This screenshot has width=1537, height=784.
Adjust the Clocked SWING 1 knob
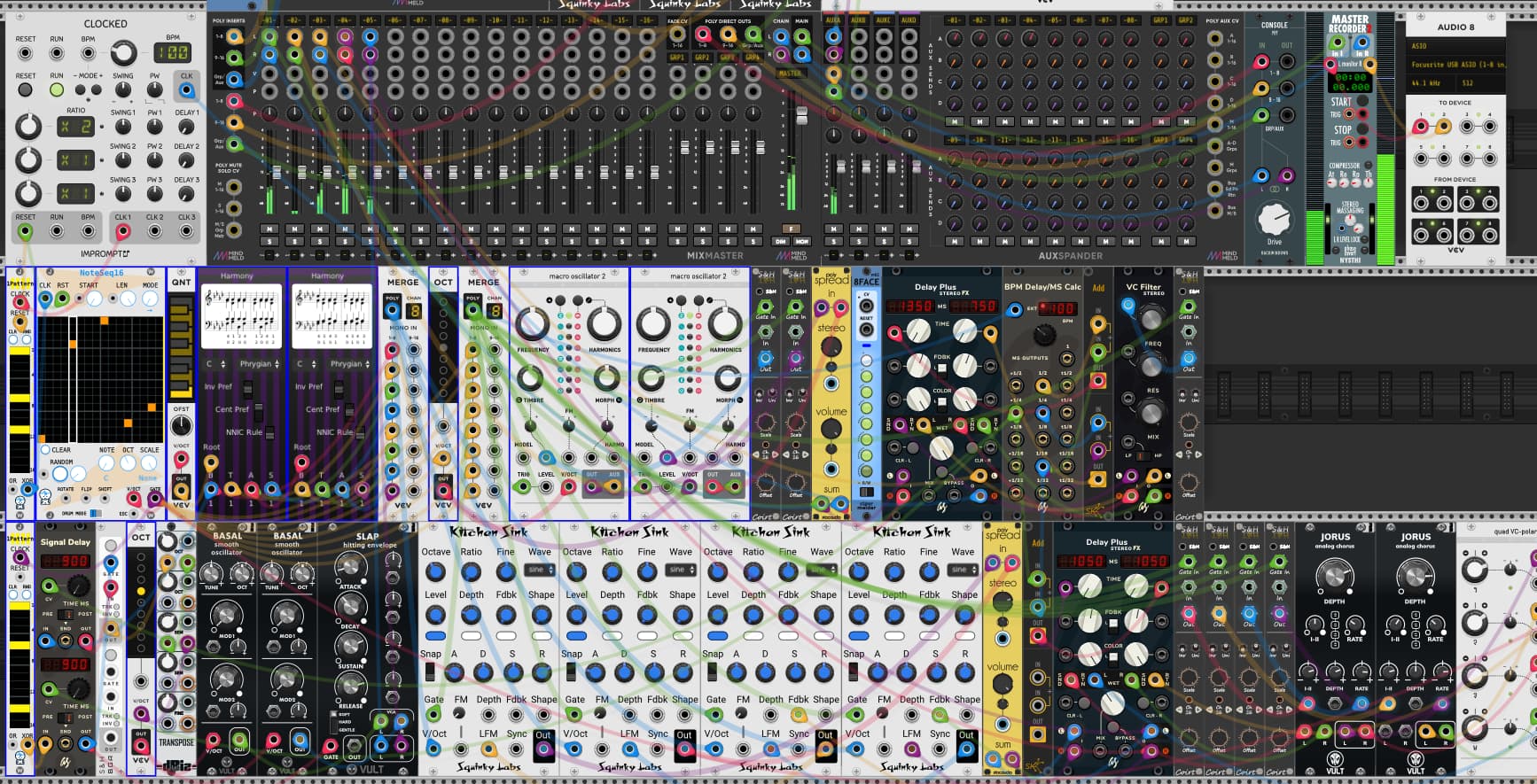(x=123, y=128)
